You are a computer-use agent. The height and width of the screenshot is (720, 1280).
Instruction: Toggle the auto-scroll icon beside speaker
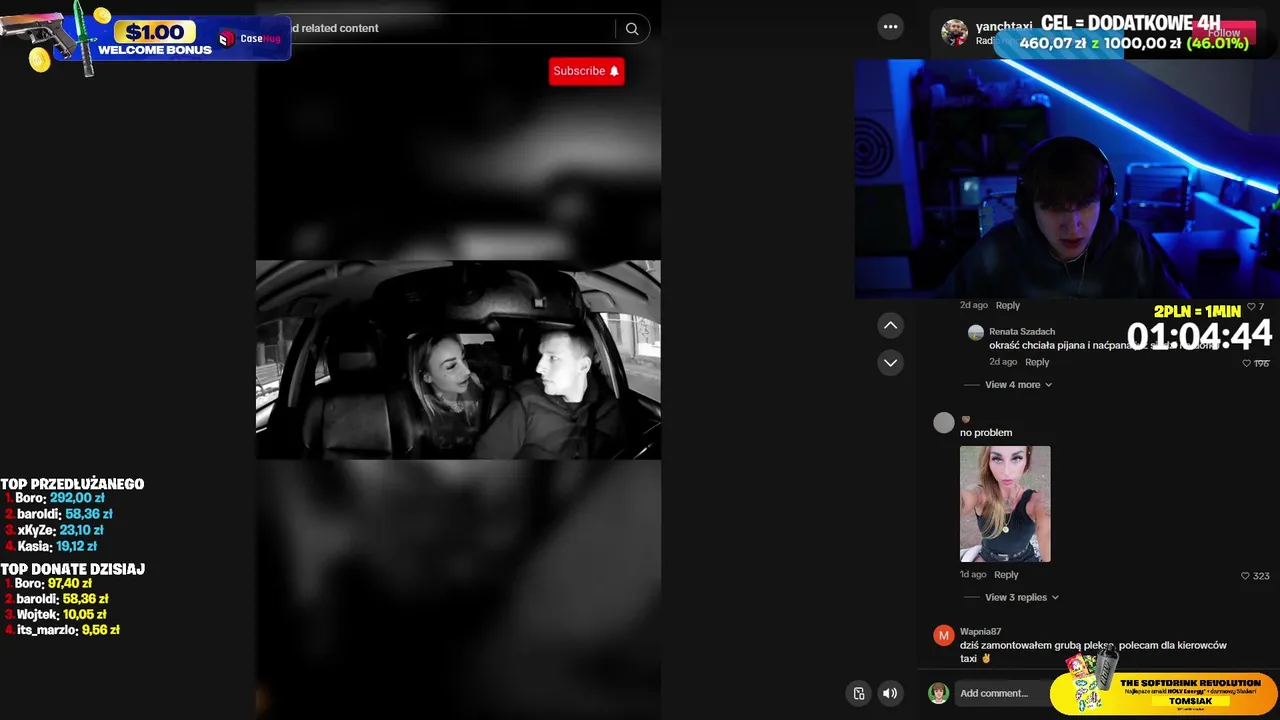(859, 693)
